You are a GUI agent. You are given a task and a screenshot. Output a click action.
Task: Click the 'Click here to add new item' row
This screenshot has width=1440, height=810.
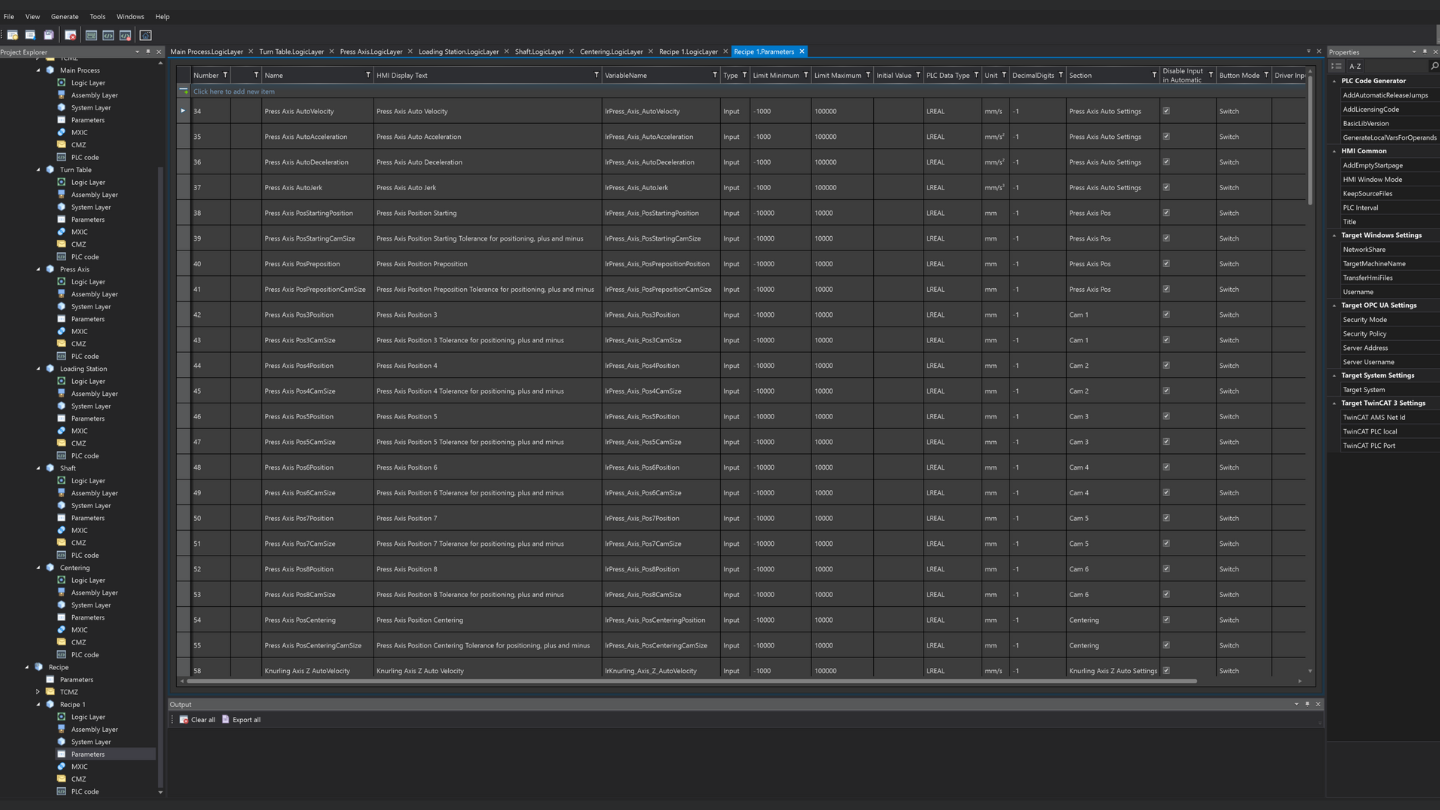click(234, 91)
